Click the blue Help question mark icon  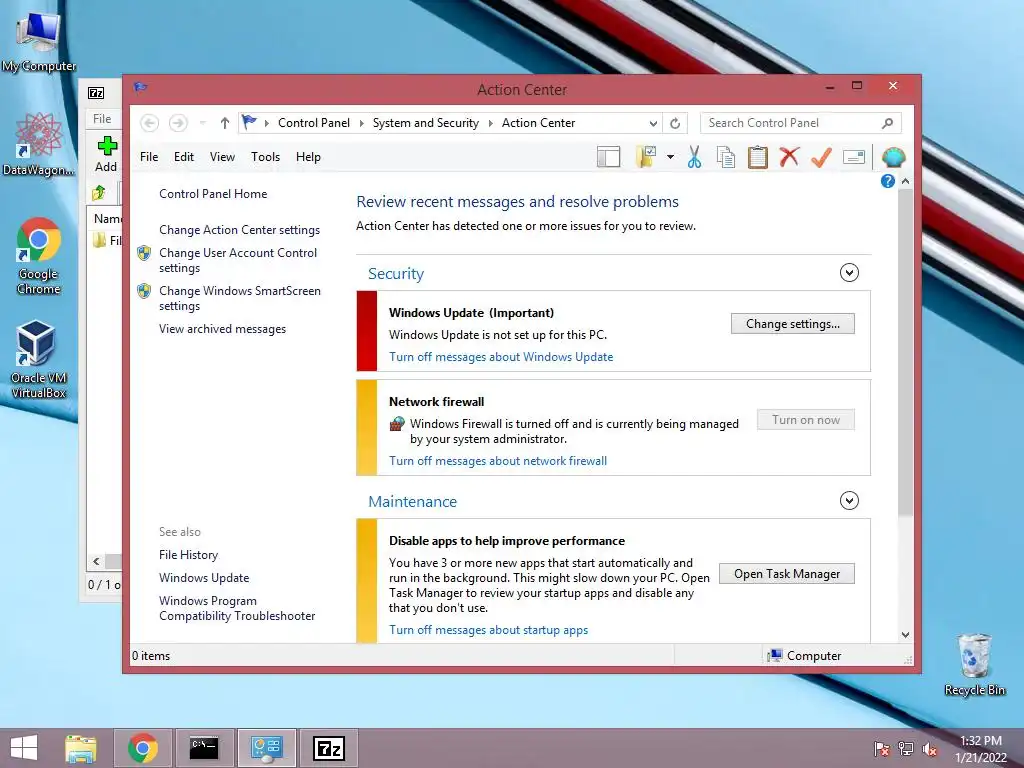pos(888,181)
